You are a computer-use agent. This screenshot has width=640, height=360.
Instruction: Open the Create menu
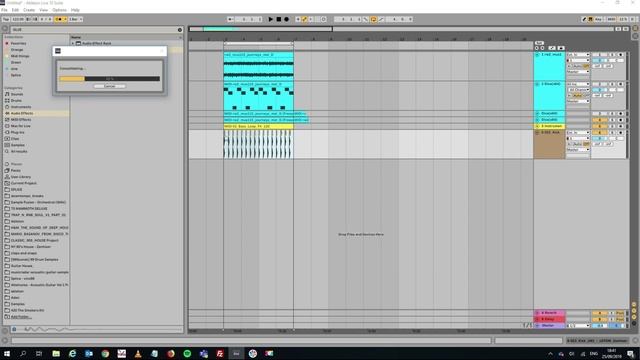[29, 10]
